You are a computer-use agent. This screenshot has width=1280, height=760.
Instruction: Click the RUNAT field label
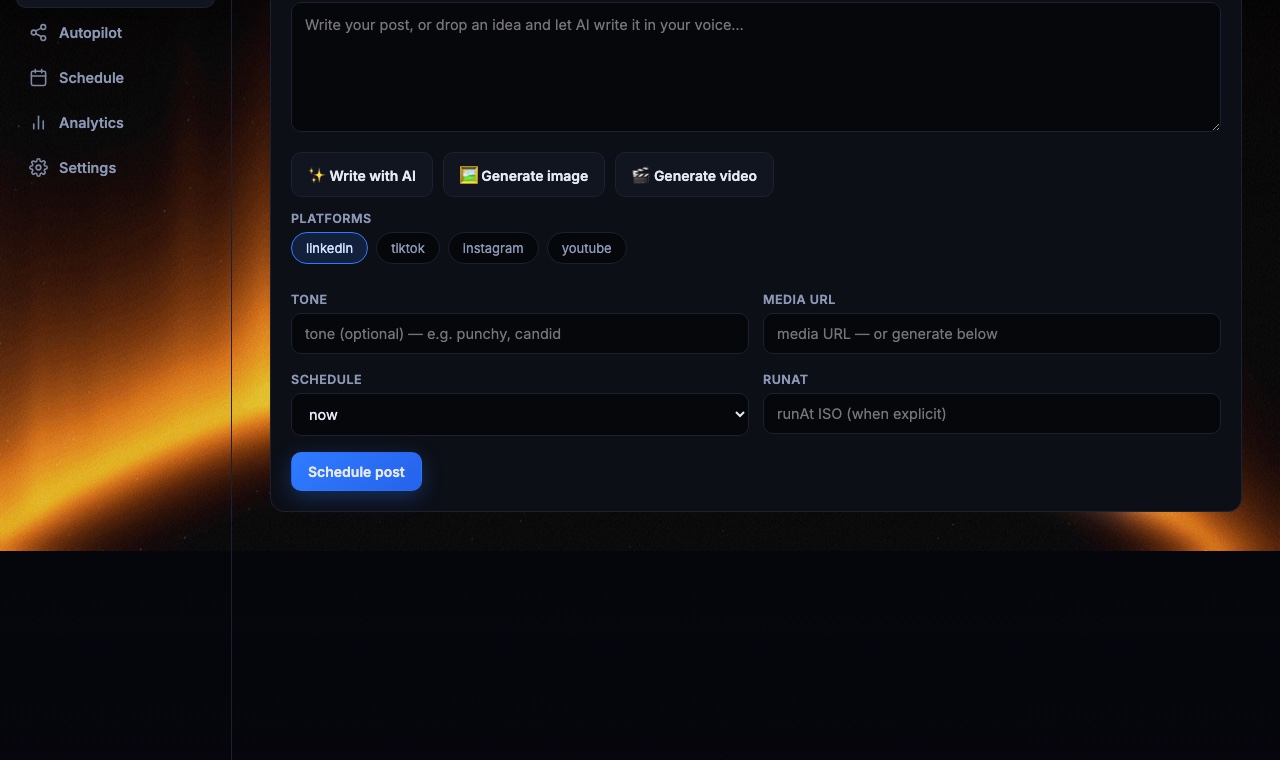(785, 379)
